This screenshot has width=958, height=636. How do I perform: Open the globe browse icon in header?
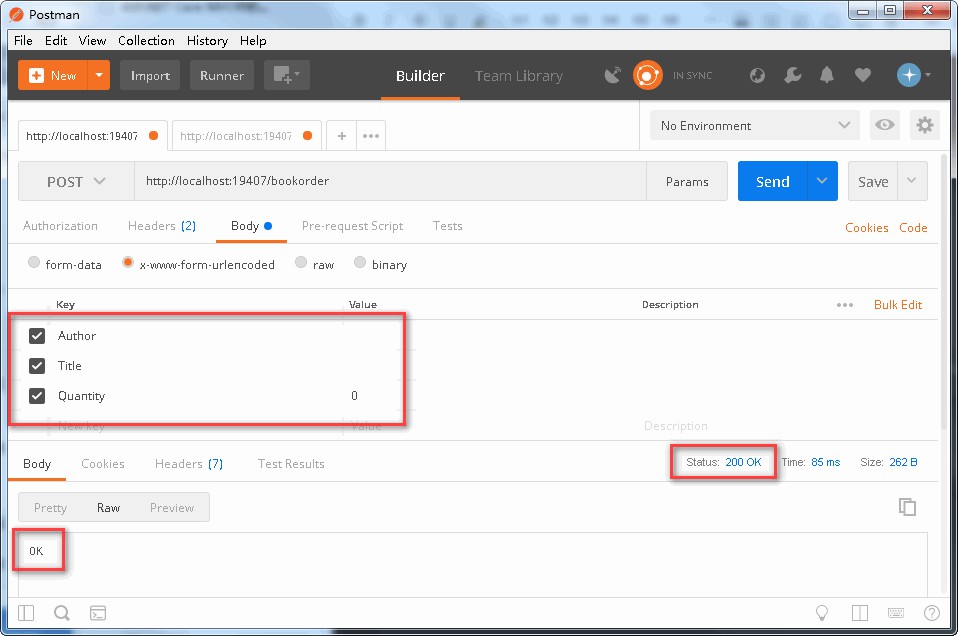757,75
